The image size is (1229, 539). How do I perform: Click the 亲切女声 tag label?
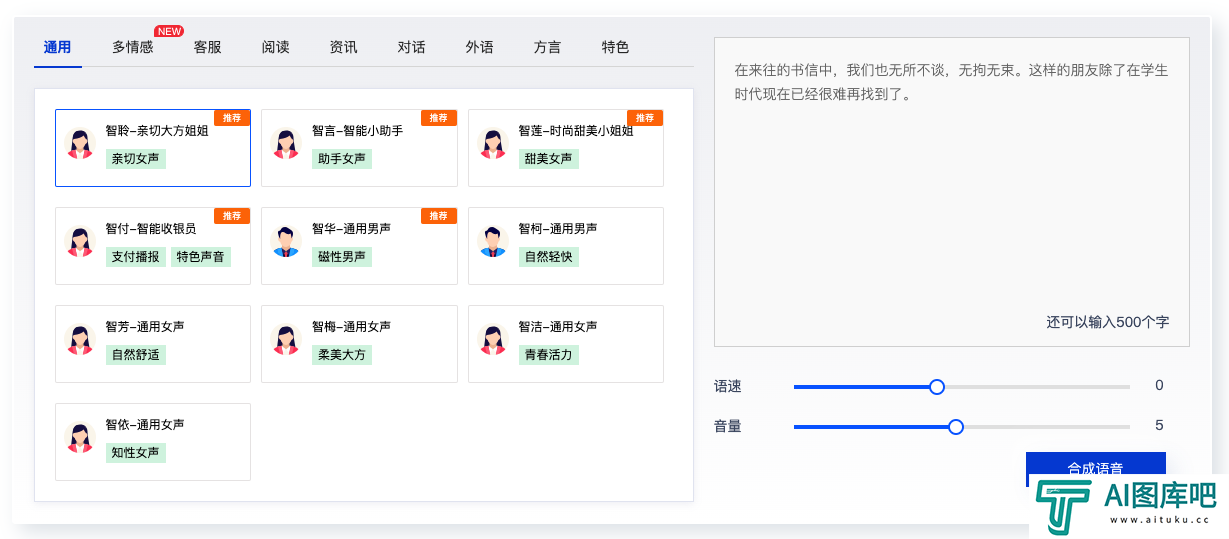(136, 159)
